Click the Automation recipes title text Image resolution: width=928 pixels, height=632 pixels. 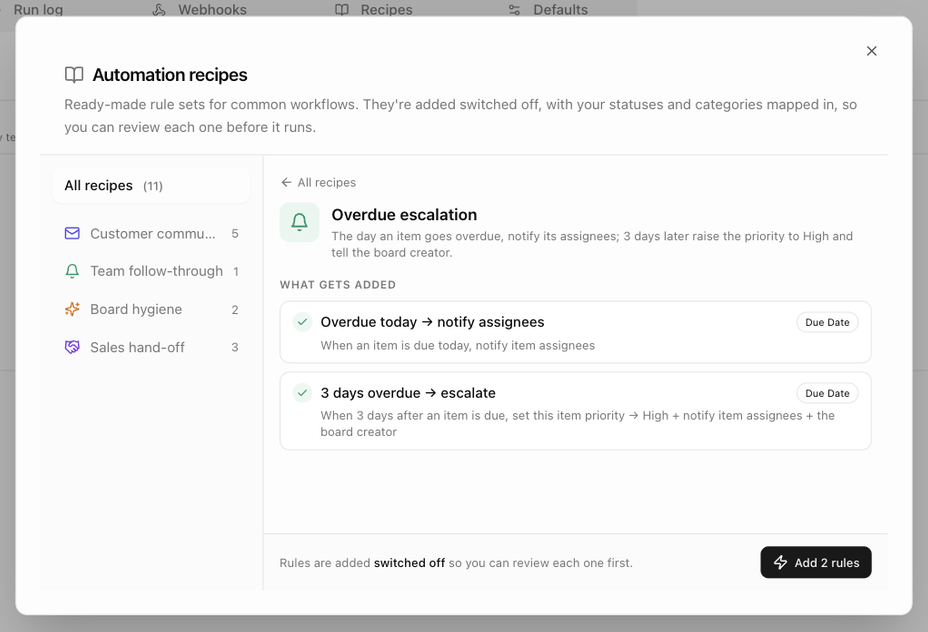tap(170, 75)
